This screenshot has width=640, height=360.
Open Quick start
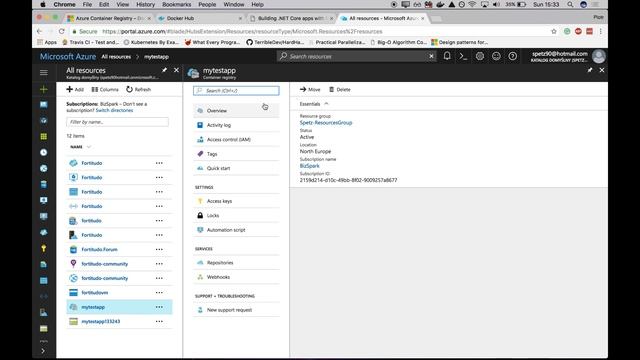coord(236,168)
